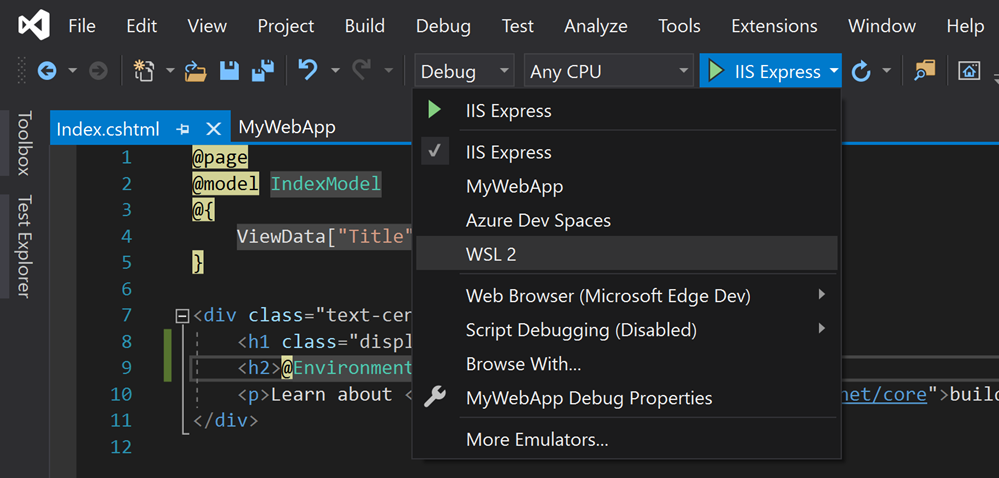Open the Window menu
Viewport: 999px width, 478px height.
click(x=882, y=26)
